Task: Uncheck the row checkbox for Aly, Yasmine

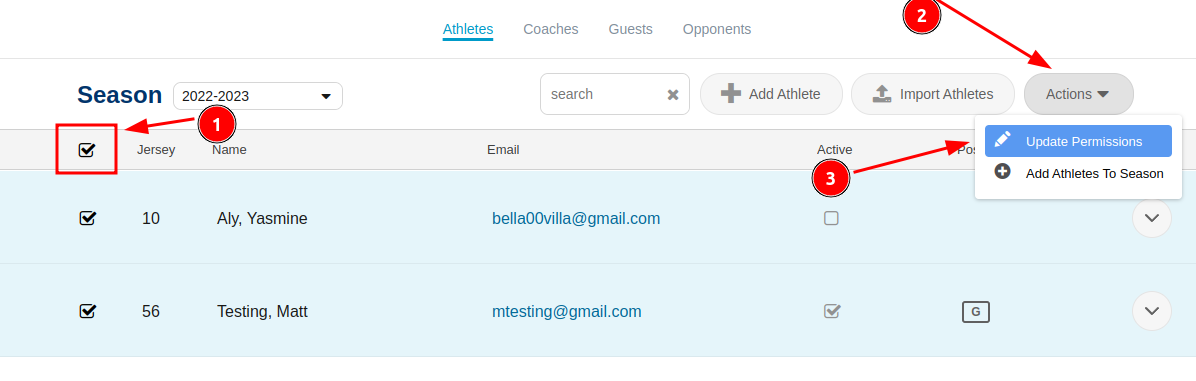Action: [x=87, y=219]
